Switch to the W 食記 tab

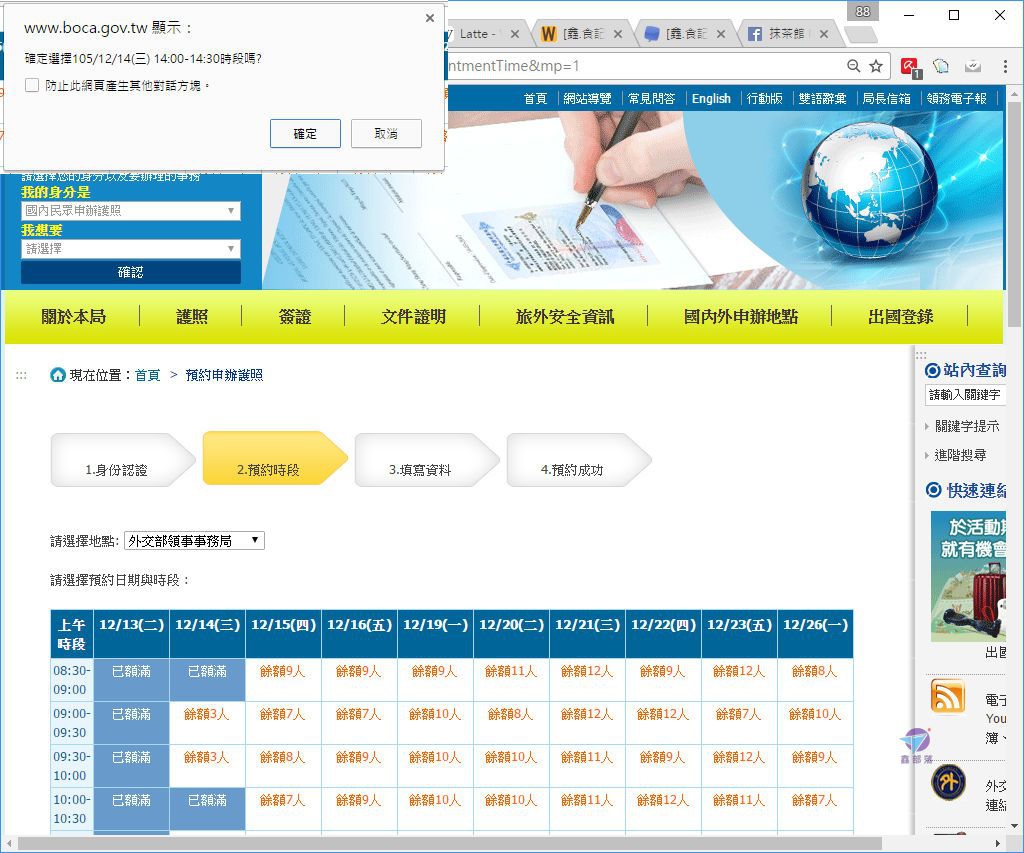575,34
